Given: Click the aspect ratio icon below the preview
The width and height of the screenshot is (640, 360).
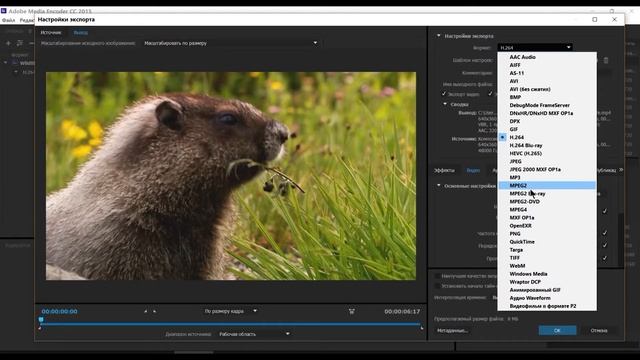Looking at the screenshot, I should pos(351,311).
